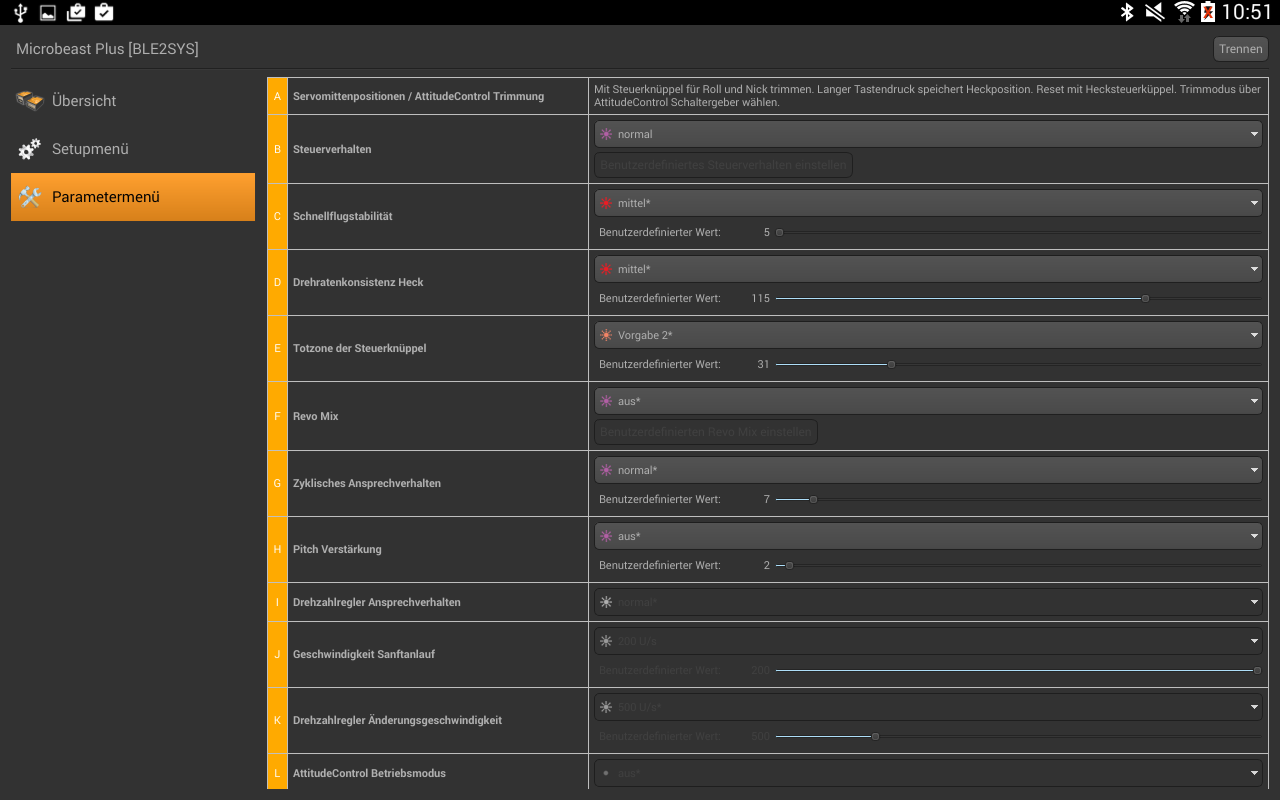Screen dimensions: 1280x800
Task: Click the Pitch Verstärkung slider handle
Action: click(x=789, y=565)
